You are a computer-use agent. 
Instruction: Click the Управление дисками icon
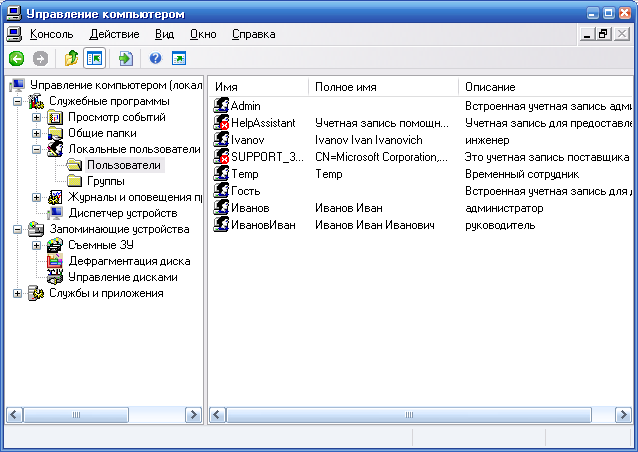pyautogui.click(x=55, y=277)
